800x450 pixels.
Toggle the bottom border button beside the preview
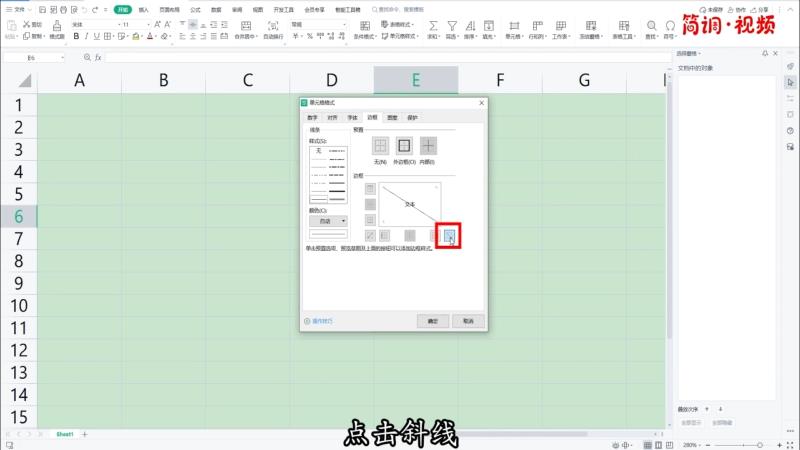[370, 219]
